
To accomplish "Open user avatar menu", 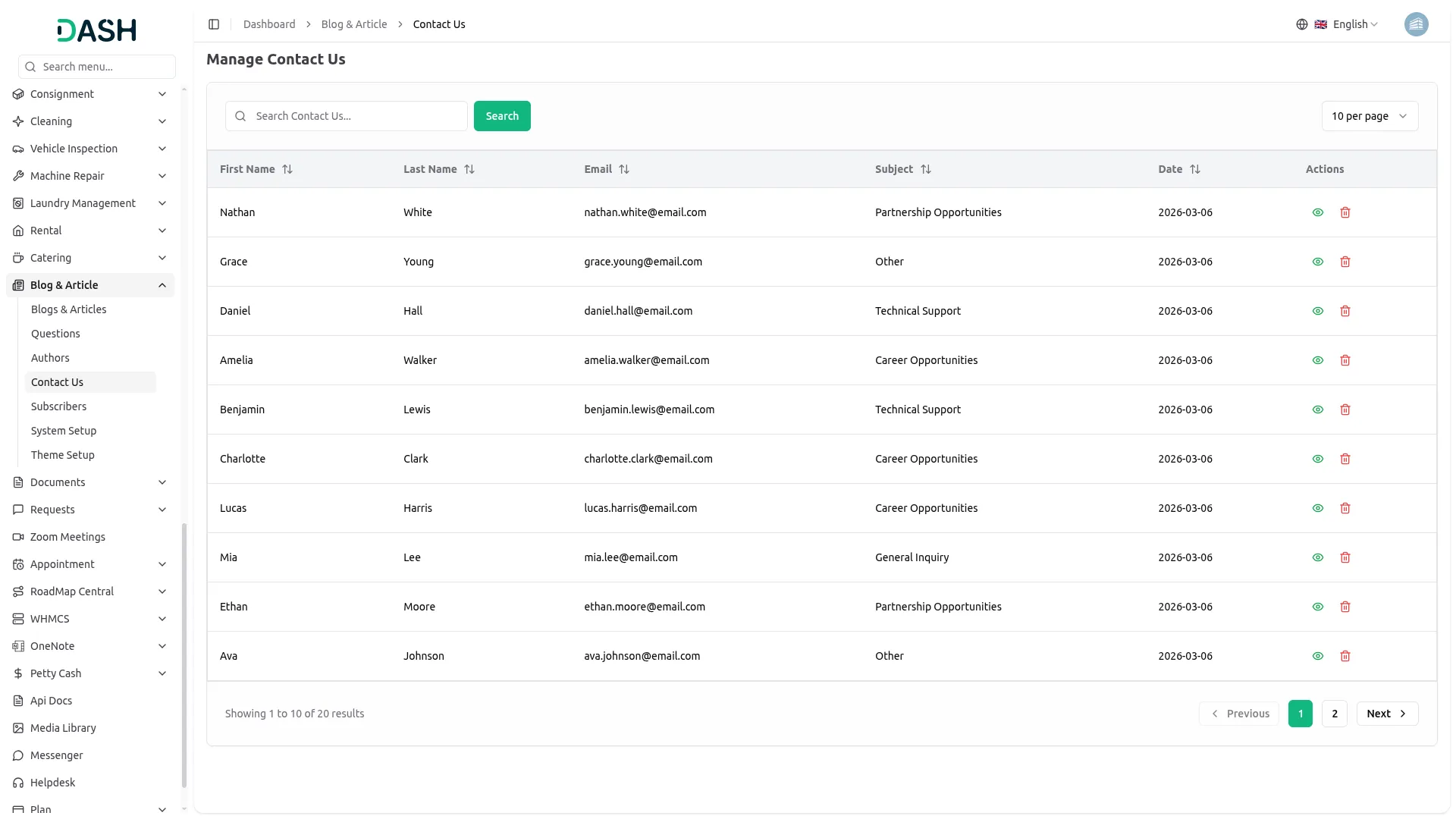I will 1416,24.
